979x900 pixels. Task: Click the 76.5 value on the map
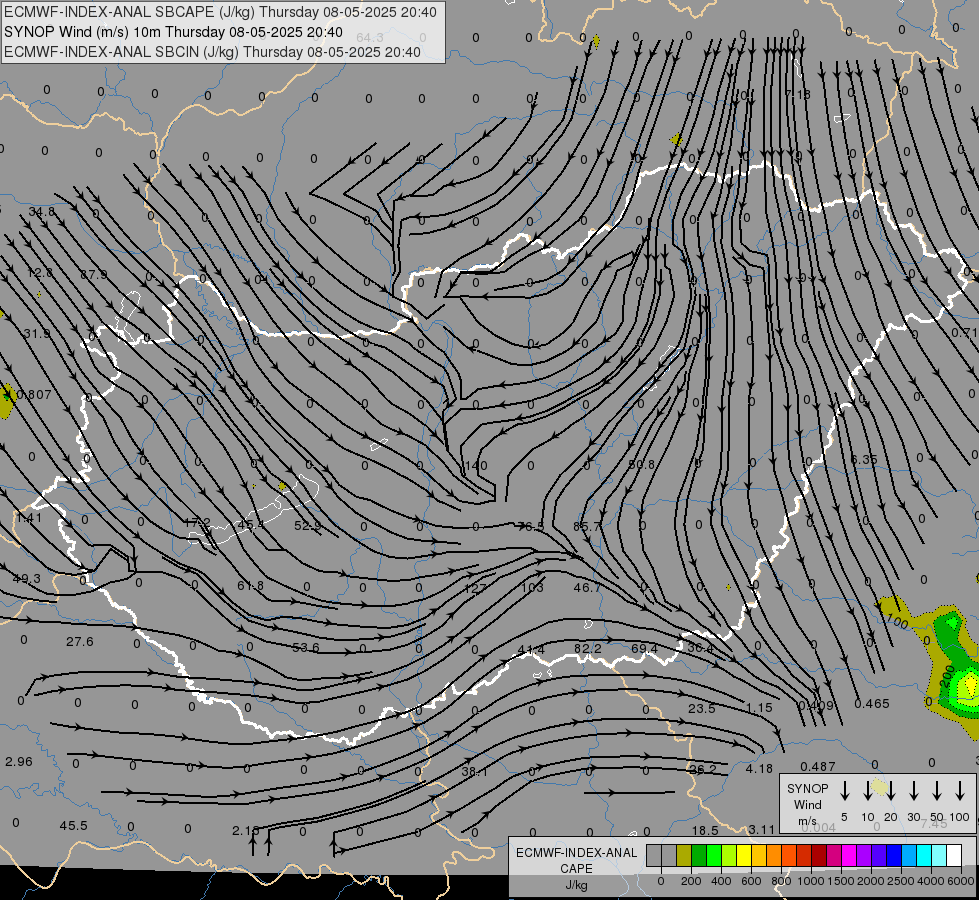tap(531, 527)
